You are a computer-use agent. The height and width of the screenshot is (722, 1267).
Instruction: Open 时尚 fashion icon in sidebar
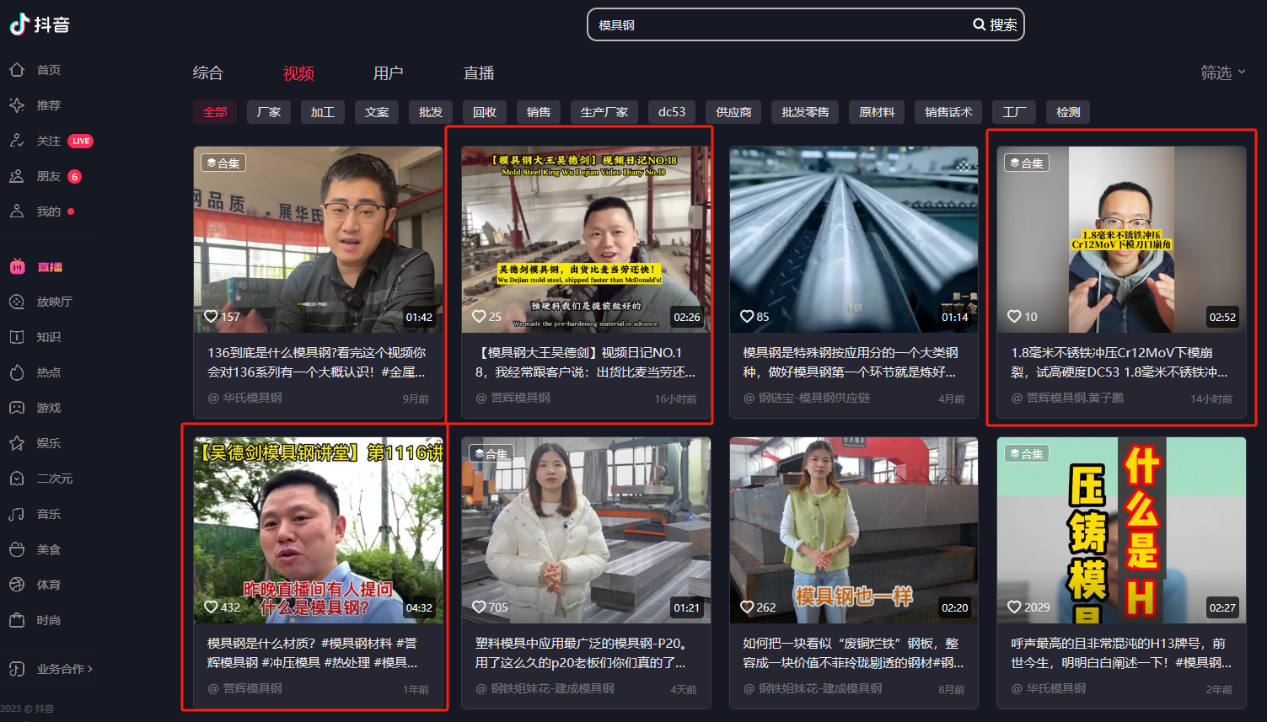17,620
